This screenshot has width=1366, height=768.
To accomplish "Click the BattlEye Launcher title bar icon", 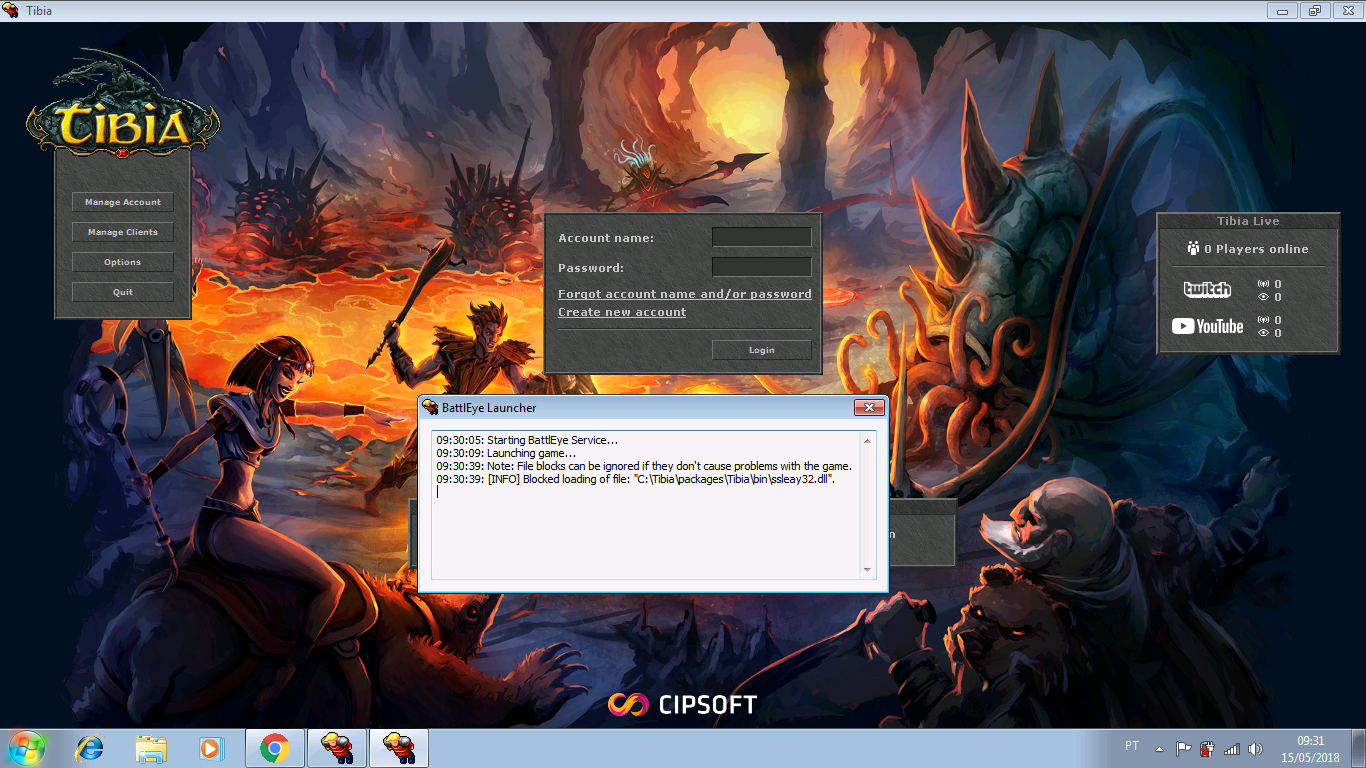I will click(x=430, y=408).
